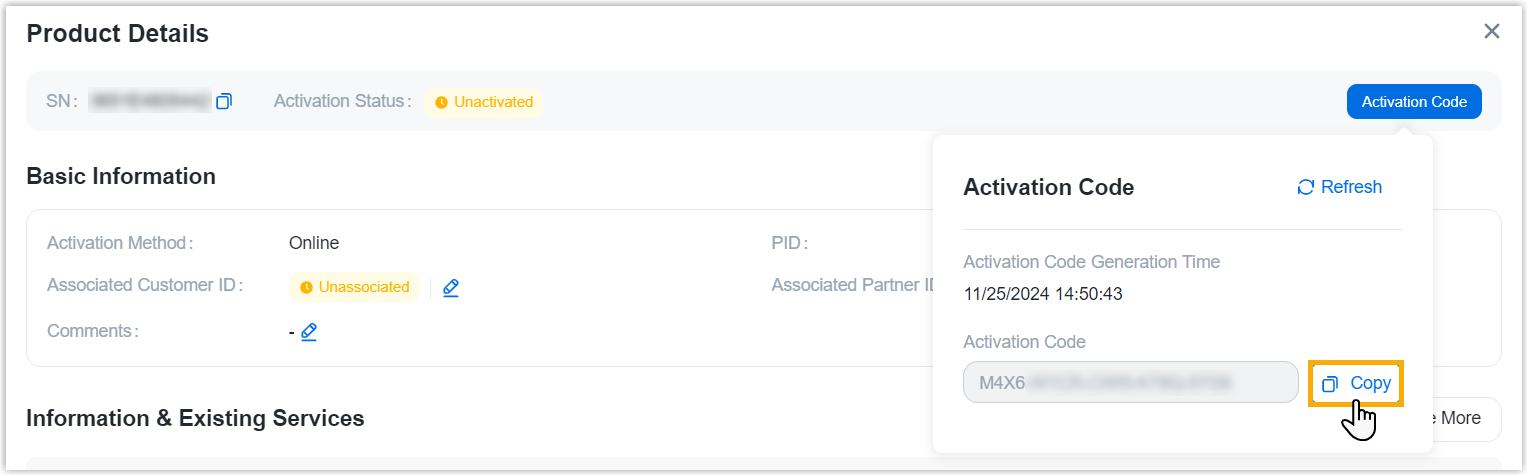Screen dimensions: 1528x476
Task: Click the Online activation method value
Action: 314,243
